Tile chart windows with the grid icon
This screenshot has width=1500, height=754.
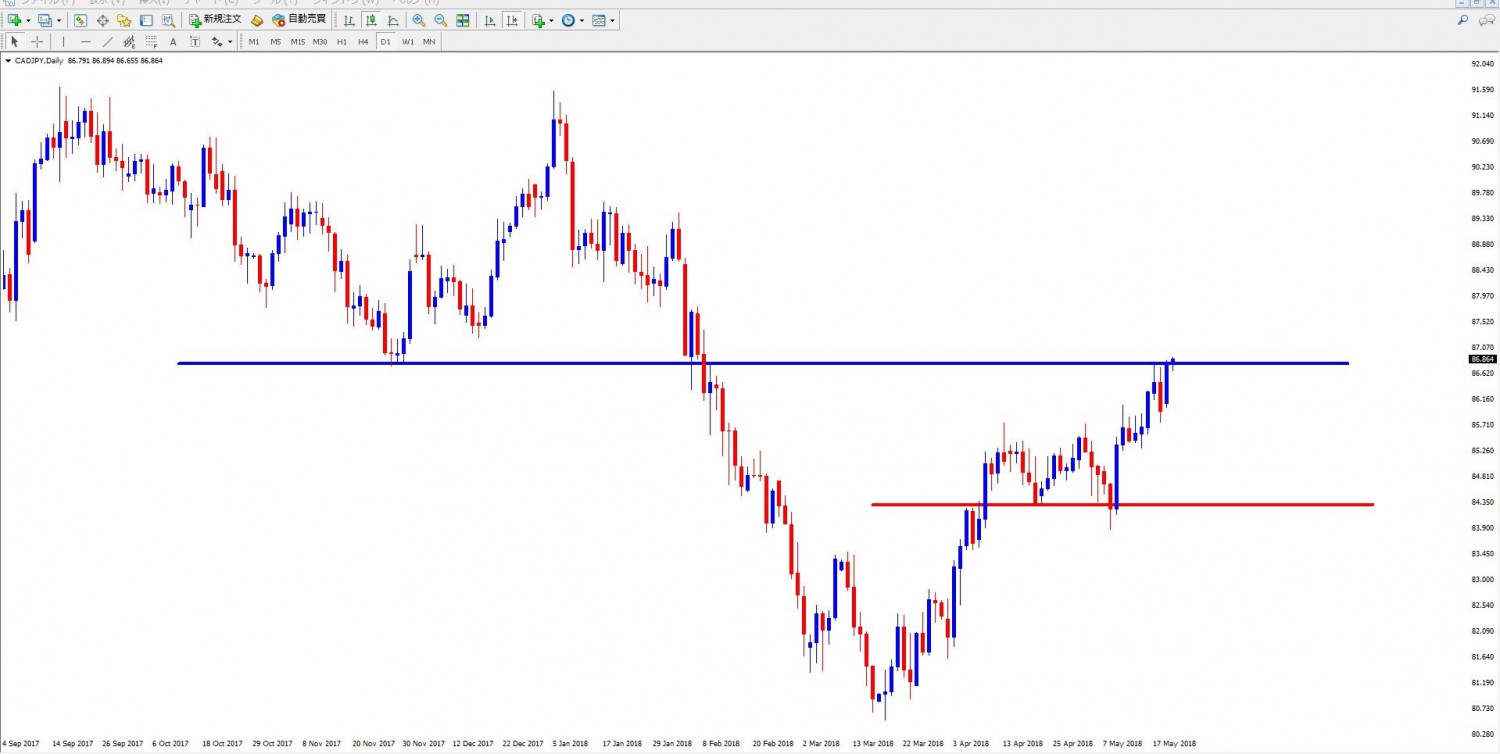(x=463, y=20)
